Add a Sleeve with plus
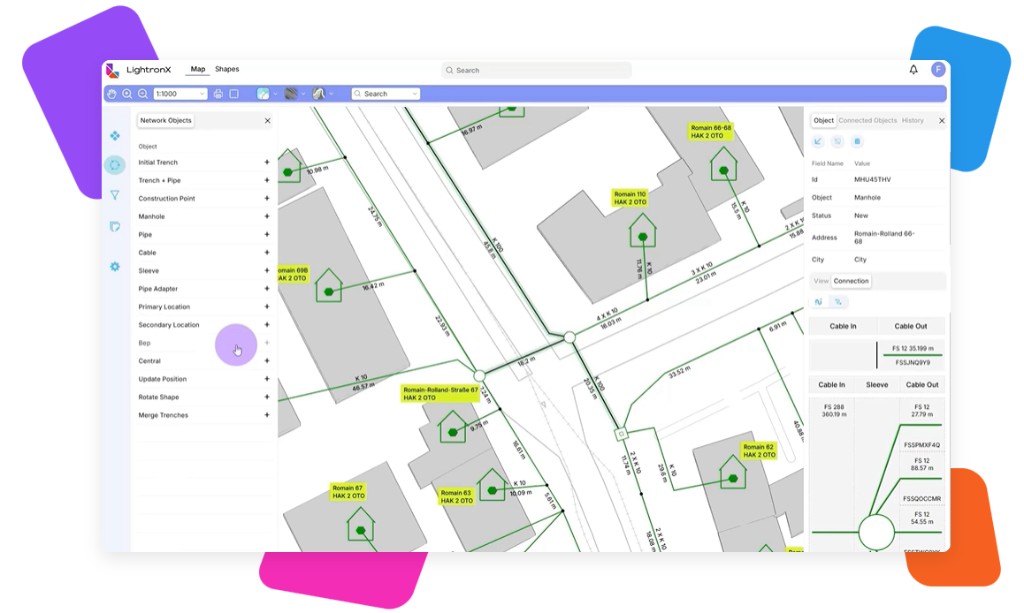 (266, 270)
